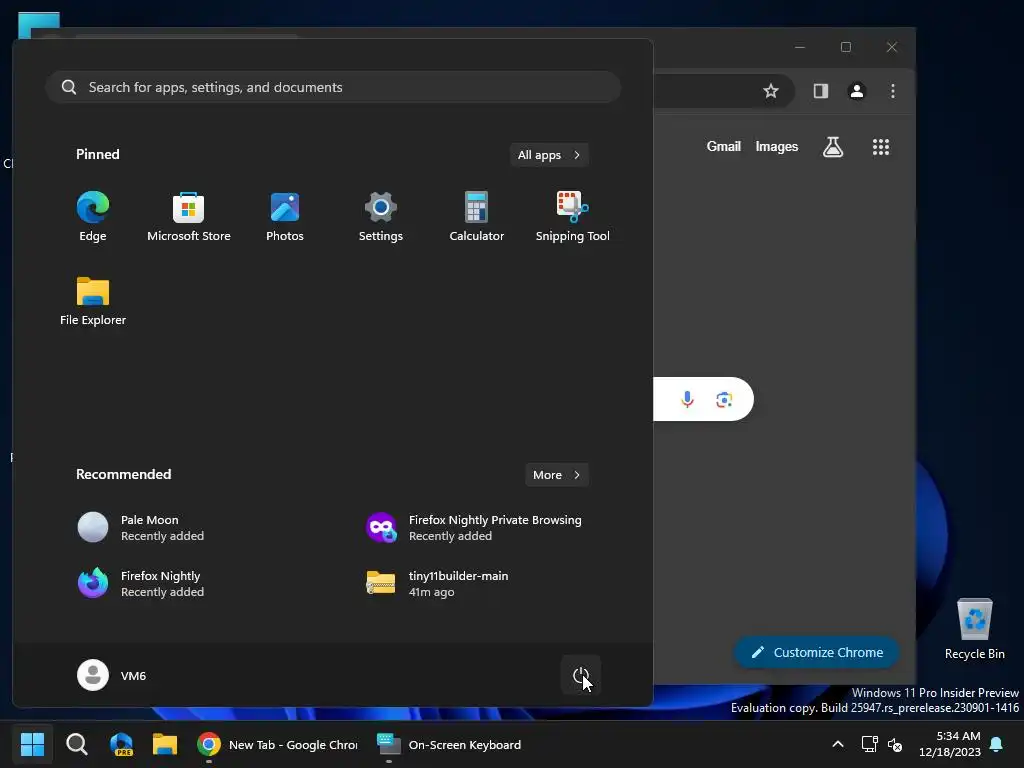This screenshot has width=1024, height=768.
Task: Toggle the Chrome side panel
Action: click(821, 91)
